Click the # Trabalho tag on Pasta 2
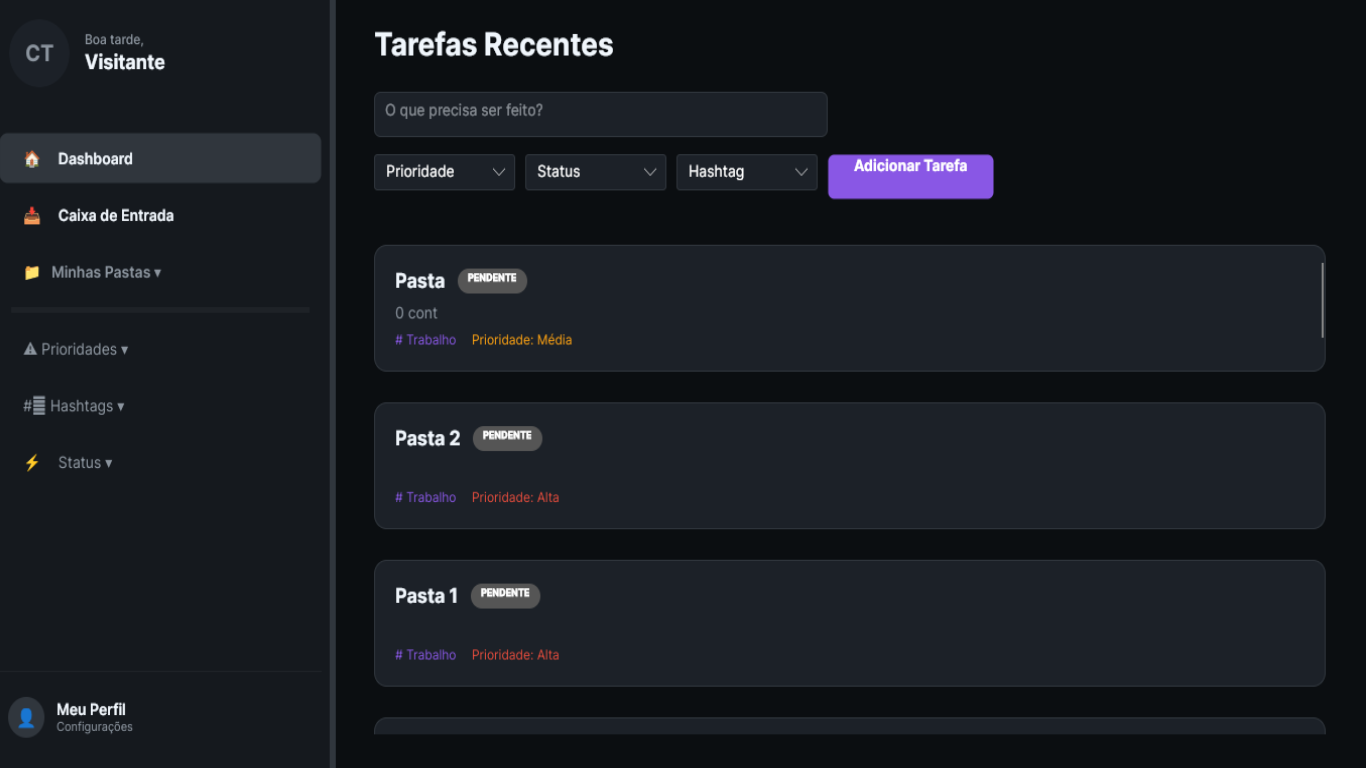 (425, 497)
